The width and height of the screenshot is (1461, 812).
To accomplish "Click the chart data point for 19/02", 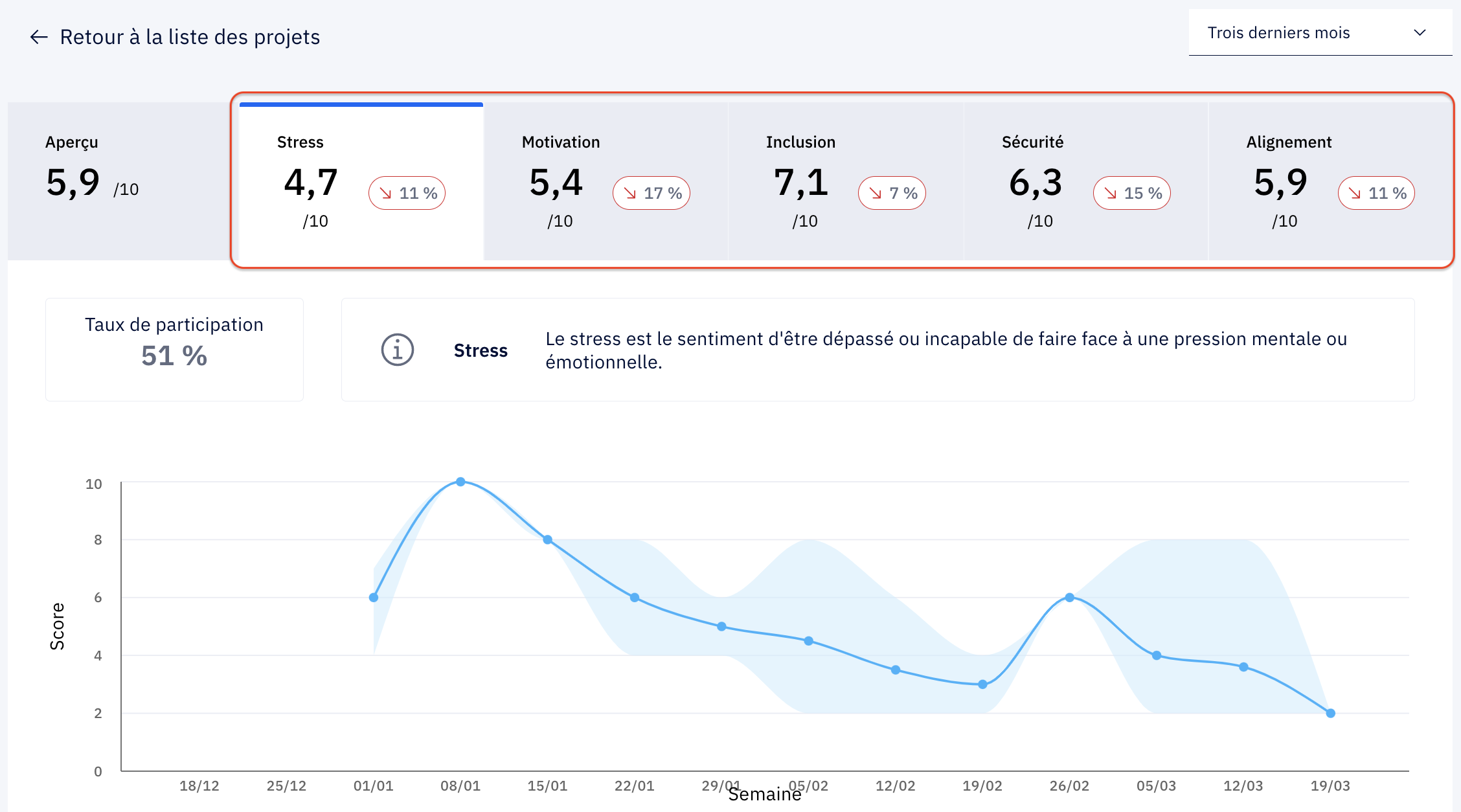I will 982,684.
